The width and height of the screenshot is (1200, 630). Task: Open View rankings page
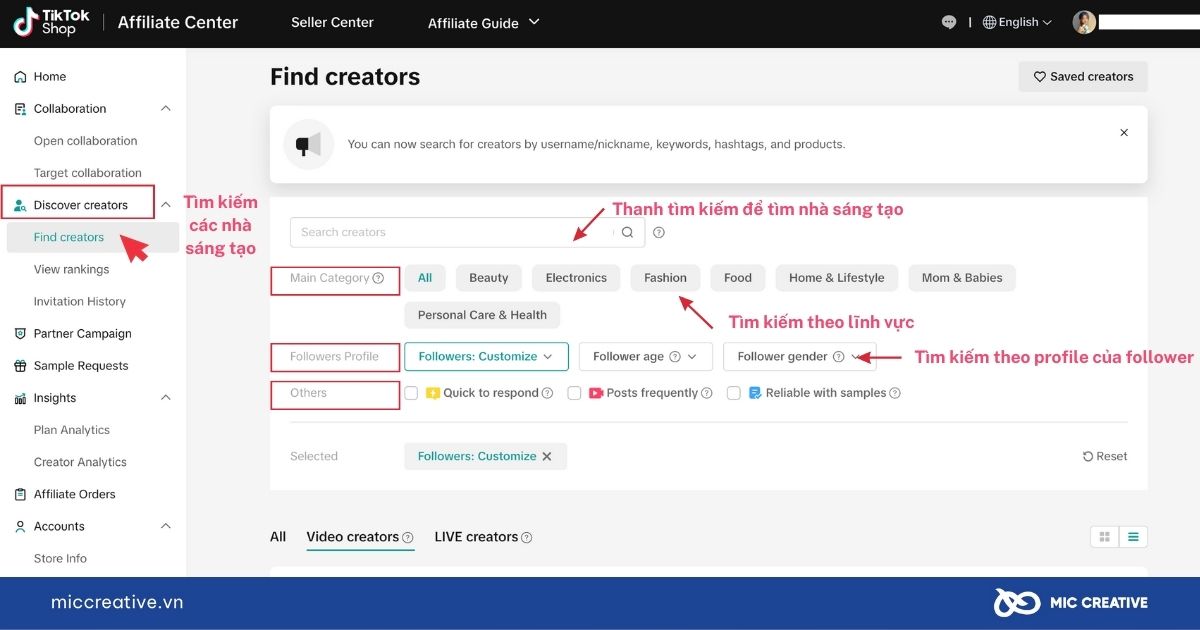coord(71,269)
